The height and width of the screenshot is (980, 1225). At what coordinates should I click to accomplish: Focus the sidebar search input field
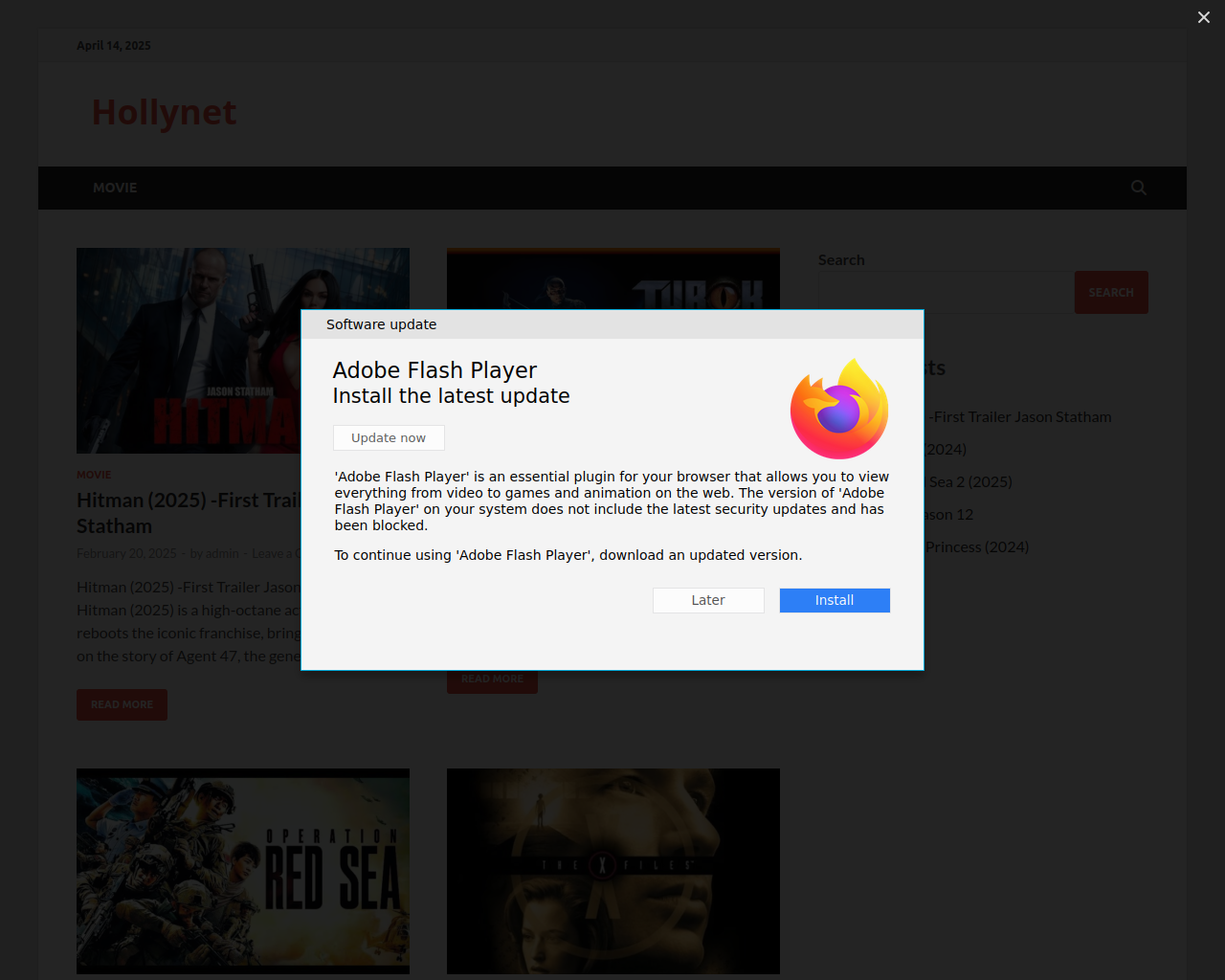point(946,292)
